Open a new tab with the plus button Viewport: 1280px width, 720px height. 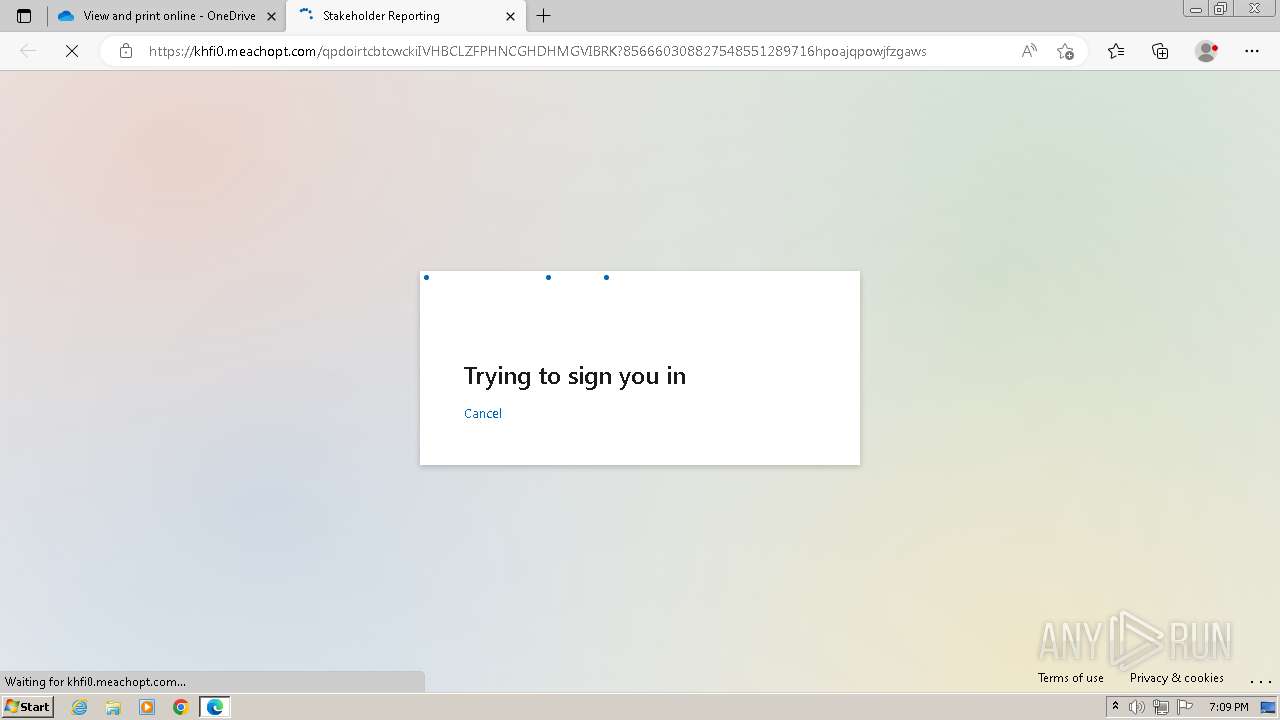(543, 16)
